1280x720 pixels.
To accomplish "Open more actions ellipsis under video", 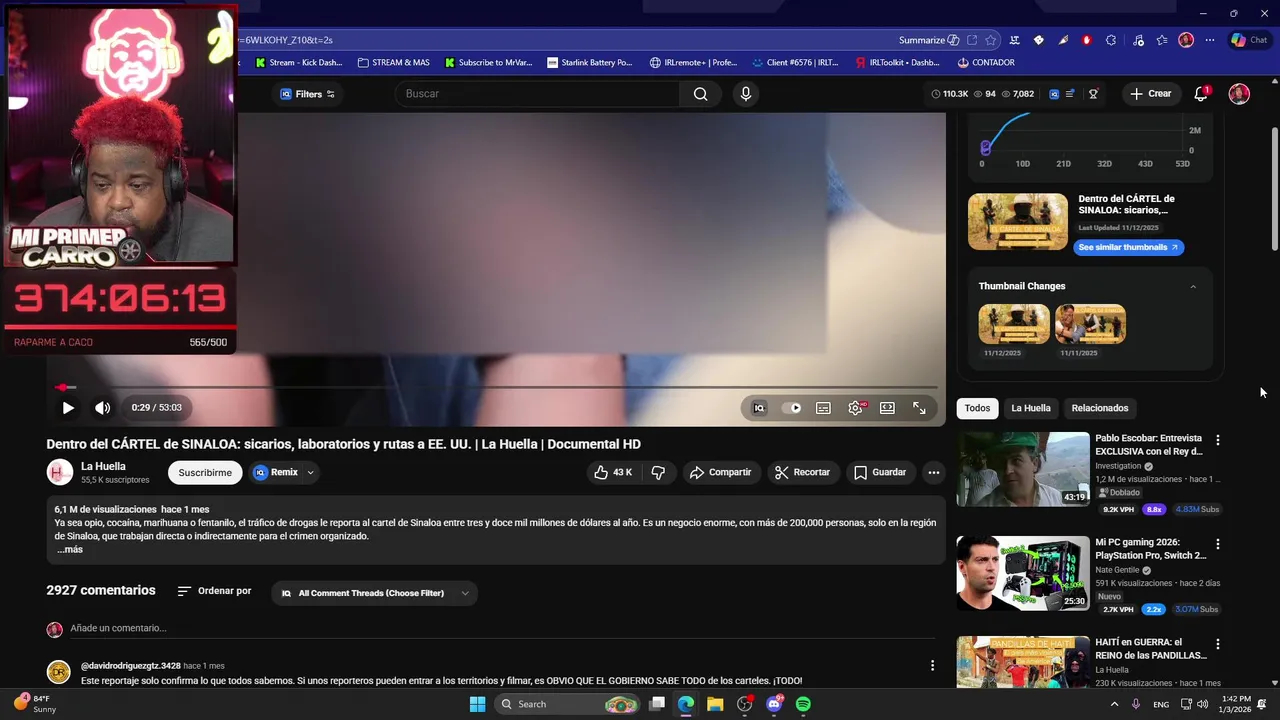I will click(x=933, y=472).
